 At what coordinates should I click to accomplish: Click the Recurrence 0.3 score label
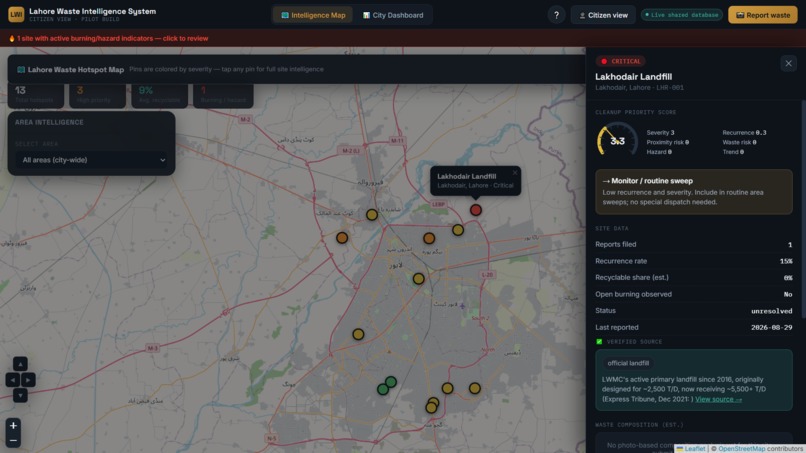744,133
